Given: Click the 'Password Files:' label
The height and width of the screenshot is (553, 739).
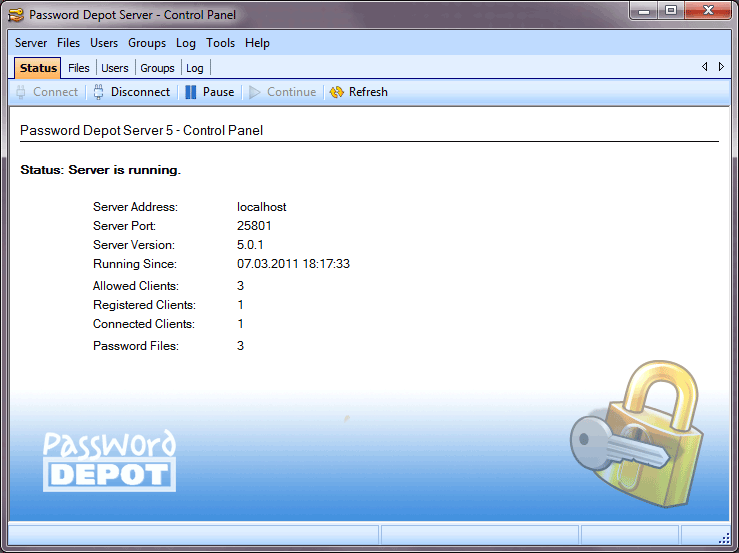Looking at the screenshot, I should (136, 346).
